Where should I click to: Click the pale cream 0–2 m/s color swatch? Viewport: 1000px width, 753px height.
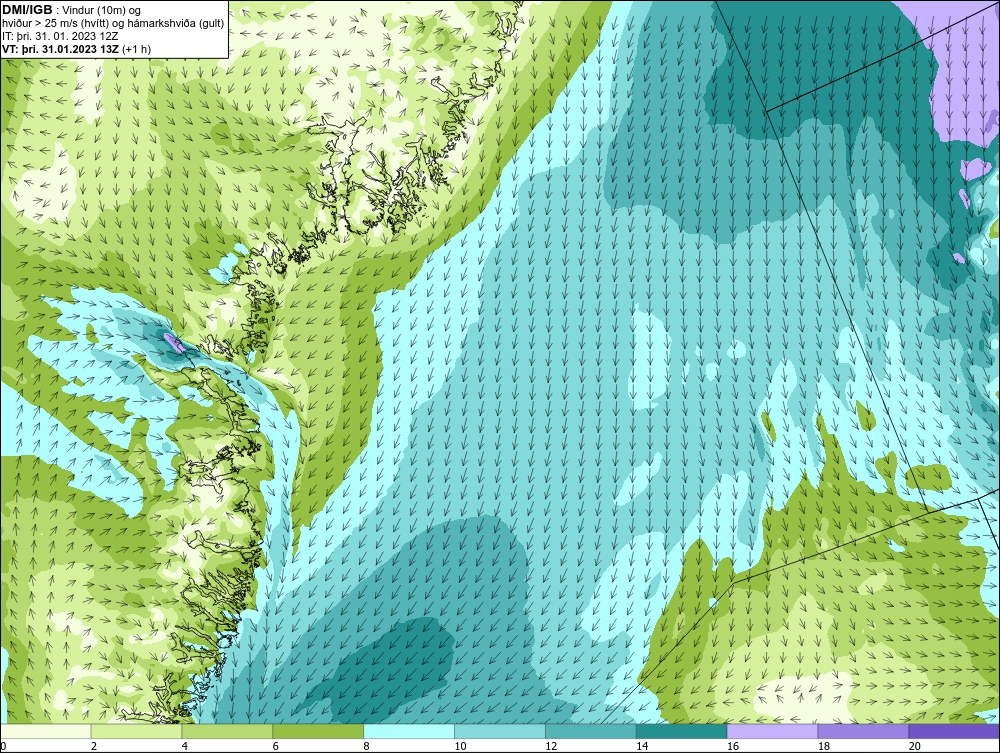point(46,731)
